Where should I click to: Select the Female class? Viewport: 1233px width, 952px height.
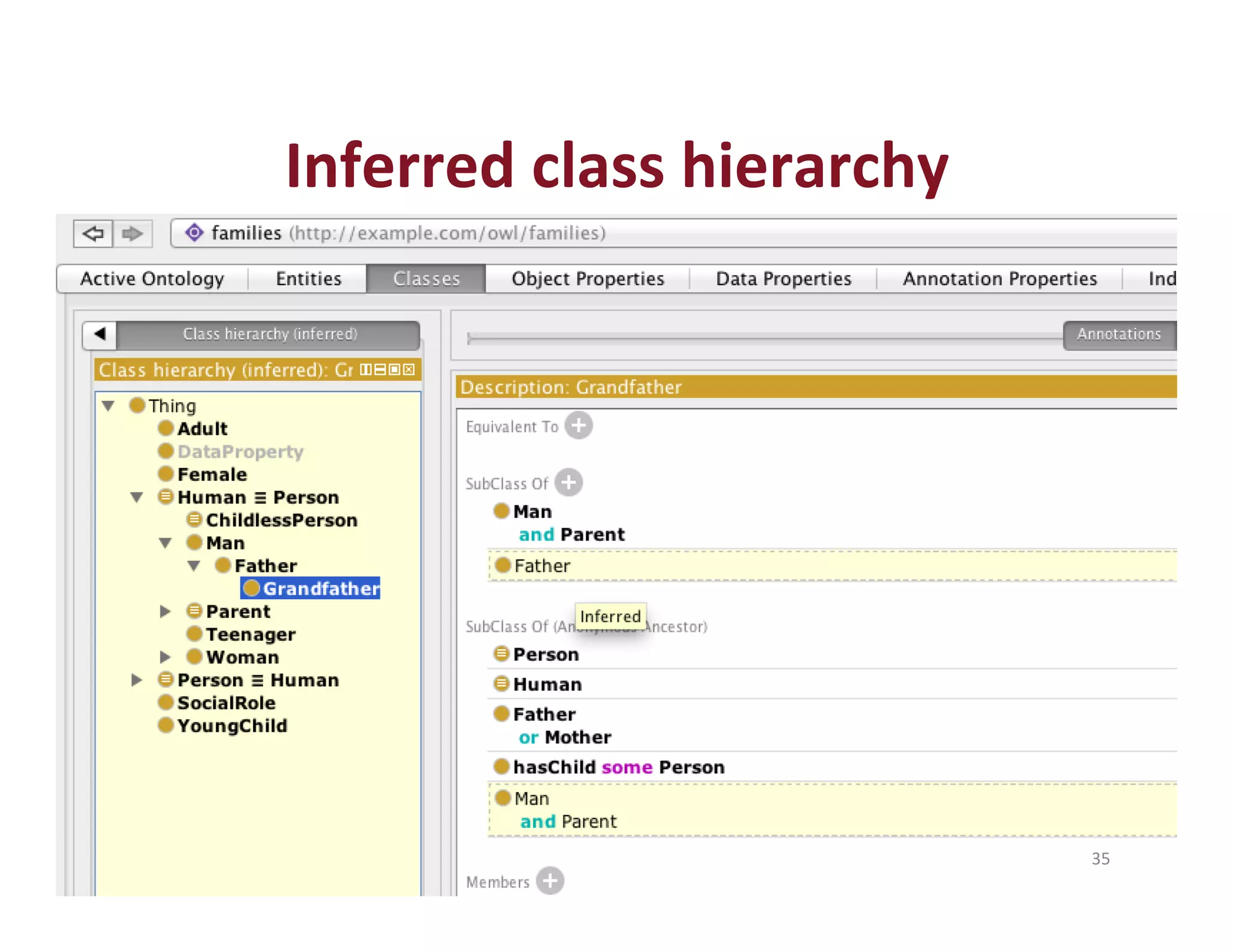pos(212,474)
